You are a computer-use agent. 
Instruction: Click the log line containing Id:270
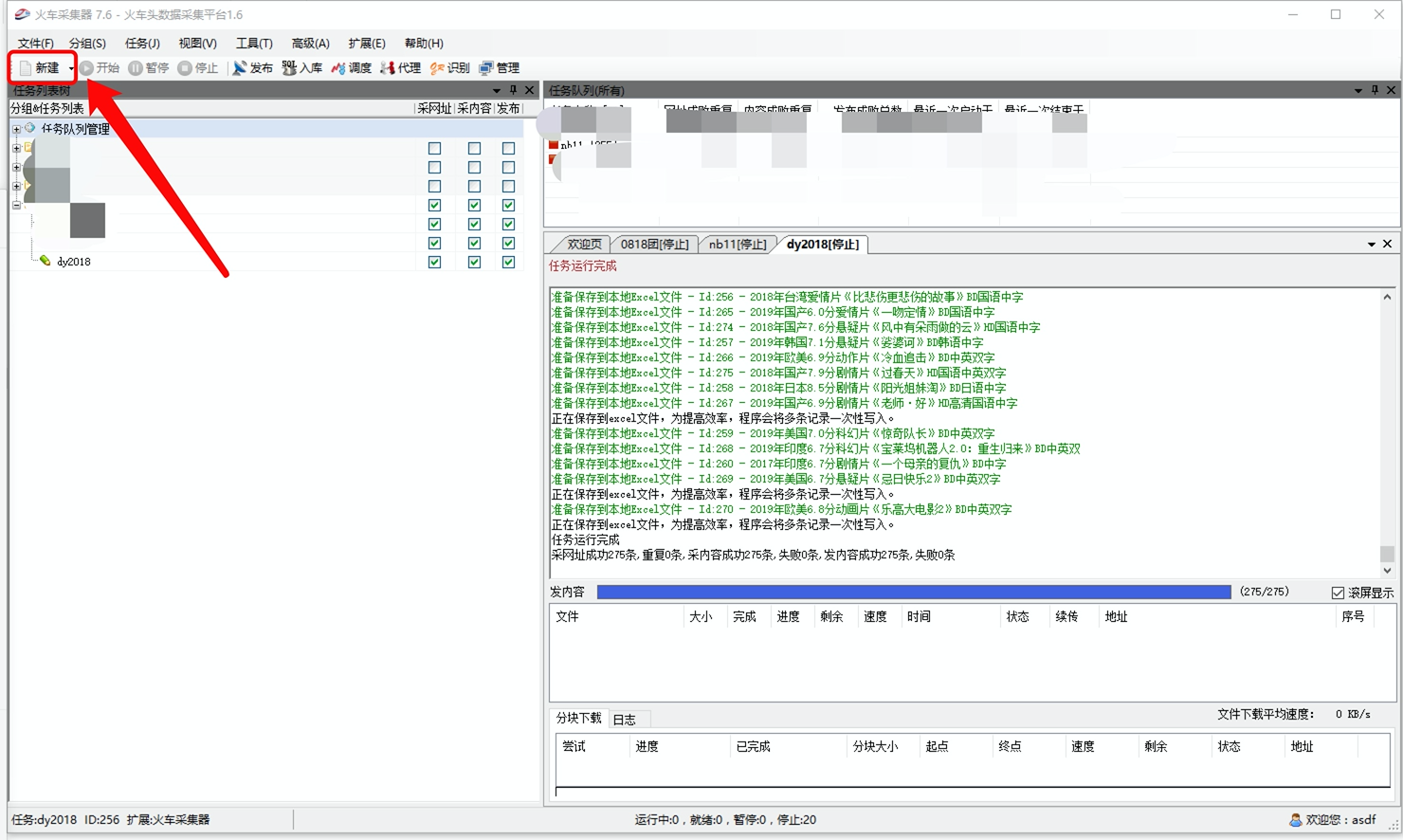781,509
